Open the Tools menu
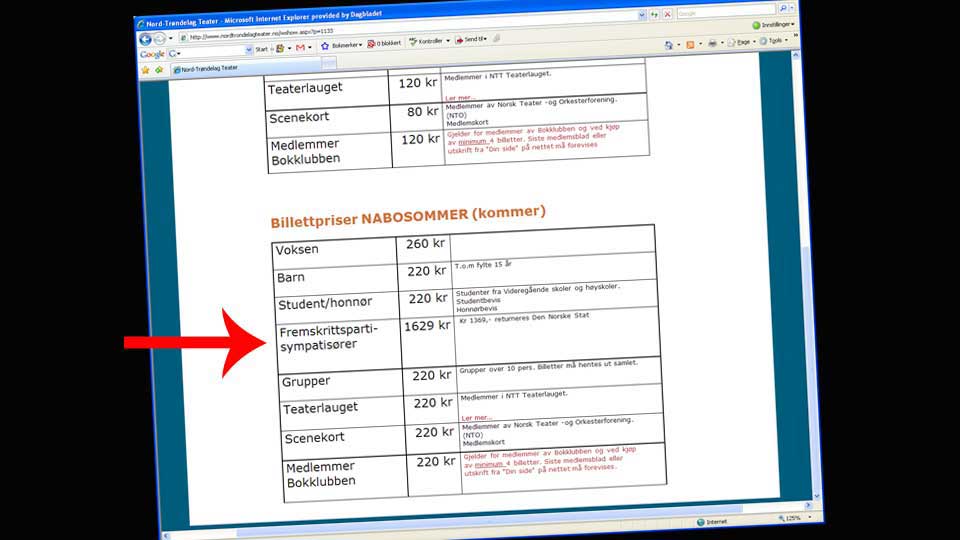The height and width of the screenshot is (540, 960). pyautogui.click(x=773, y=40)
